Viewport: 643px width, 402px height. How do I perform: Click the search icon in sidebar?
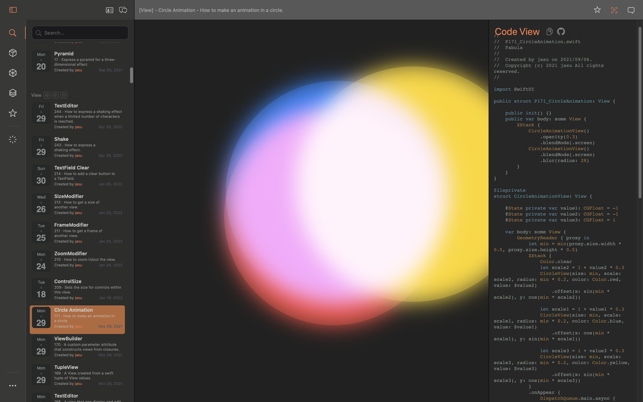(x=13, y=33)
